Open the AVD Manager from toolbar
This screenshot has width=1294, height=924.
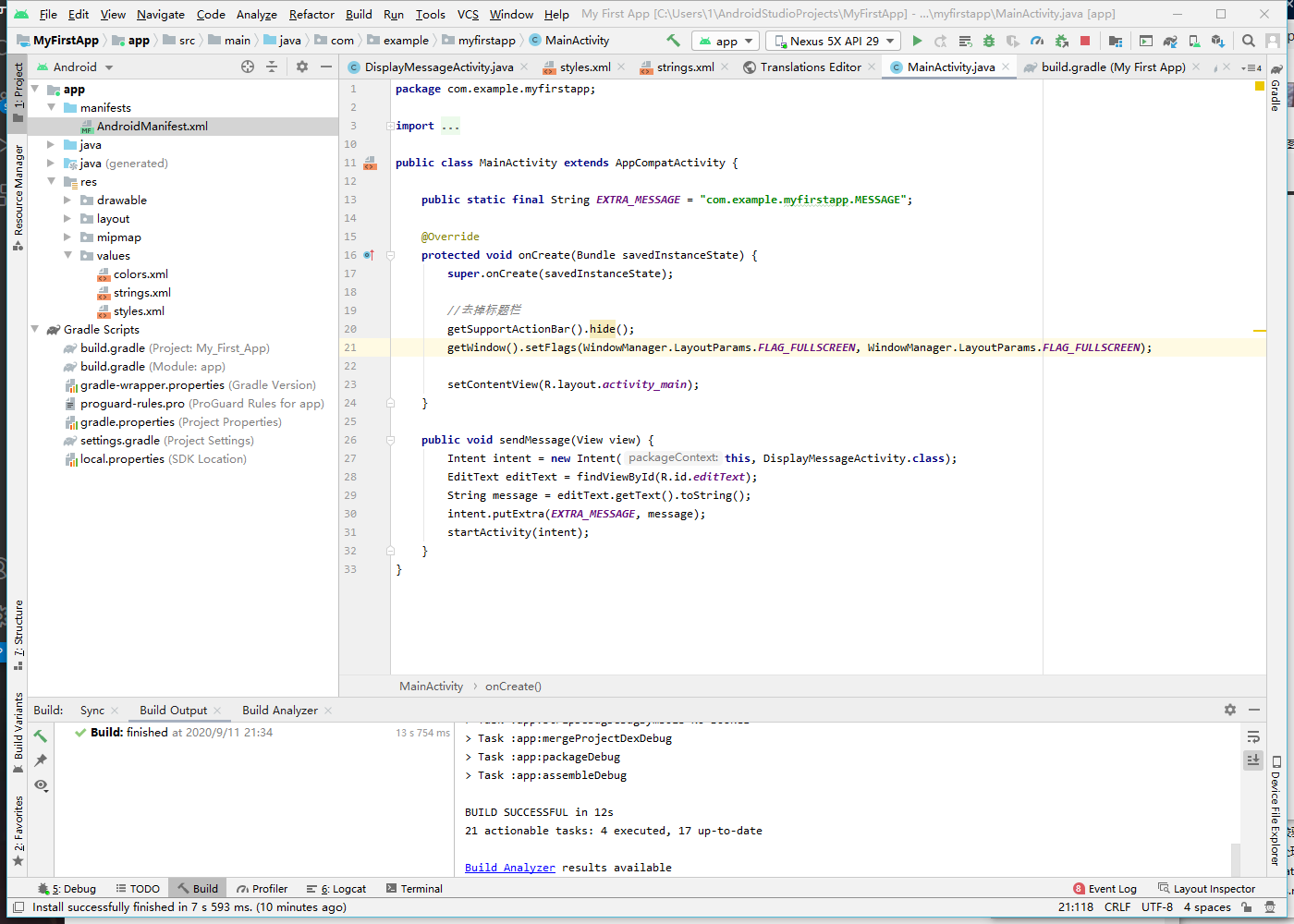click(1194, 41)
